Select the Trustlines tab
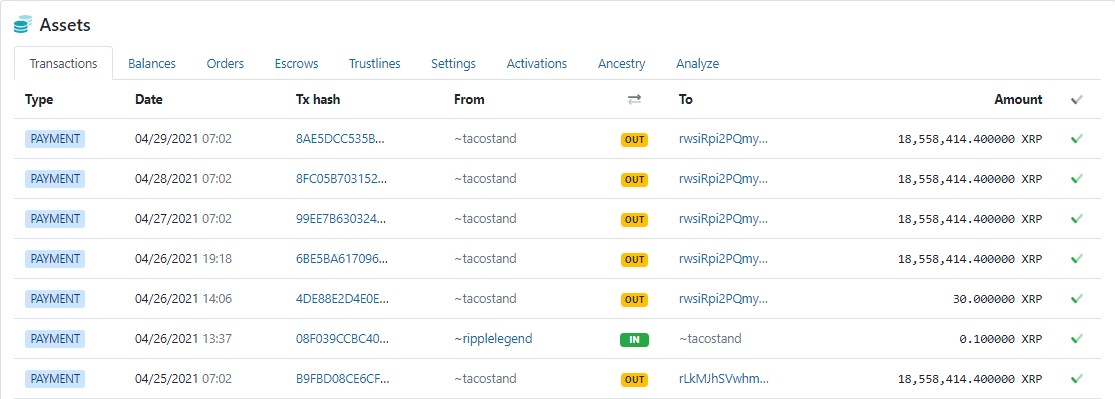This screenshot has width=1115, height=399. click(375, 63)
